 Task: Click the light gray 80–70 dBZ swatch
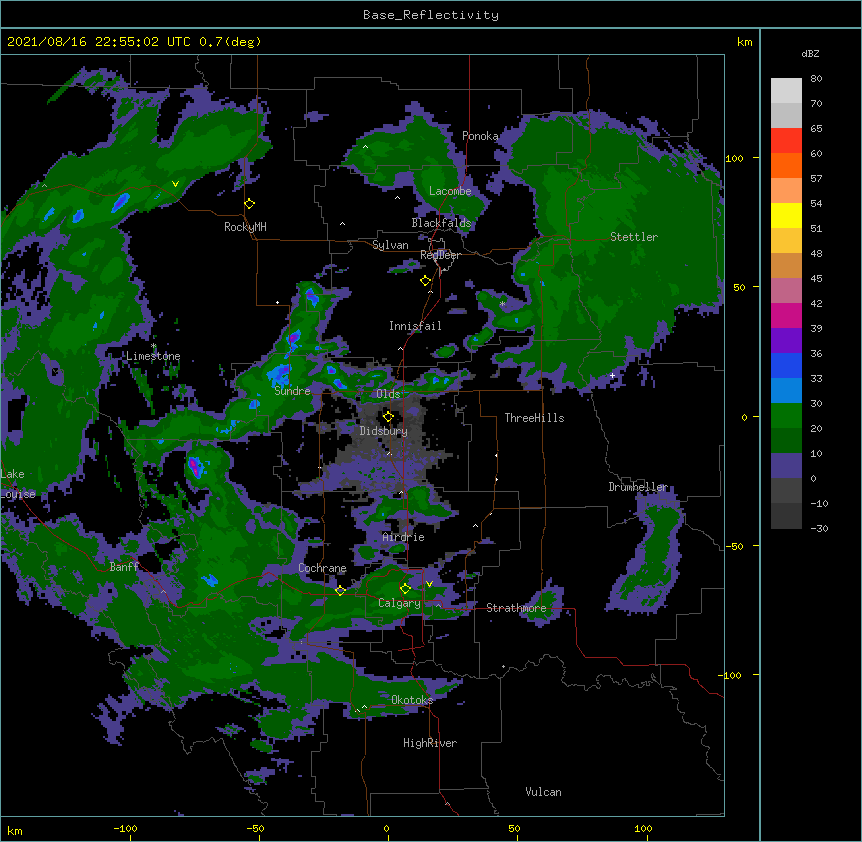(x=786, y=90)
